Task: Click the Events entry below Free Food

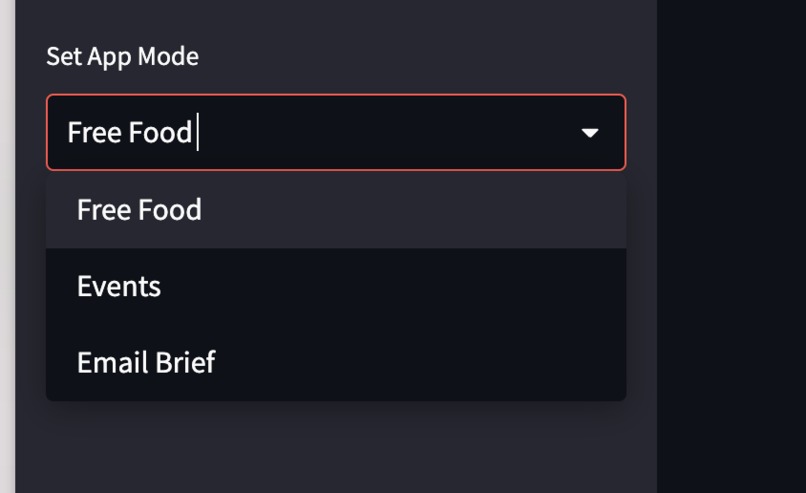Action: coord(336,286)
